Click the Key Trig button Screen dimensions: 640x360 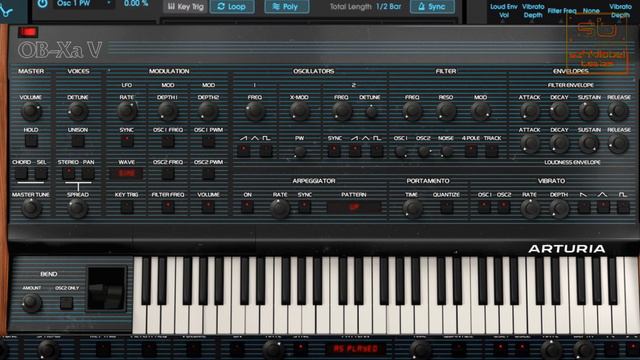[x=185, y=7]
